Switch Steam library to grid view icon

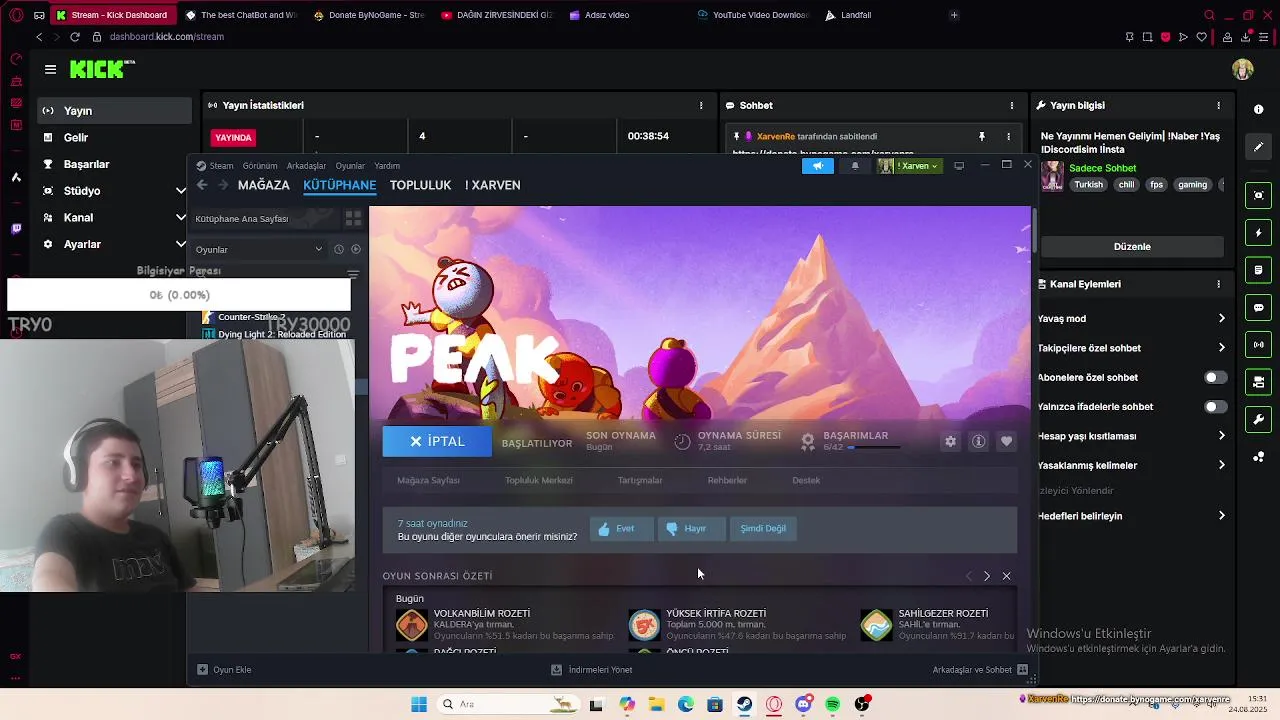pyautogui.click(x=353, y=218)
